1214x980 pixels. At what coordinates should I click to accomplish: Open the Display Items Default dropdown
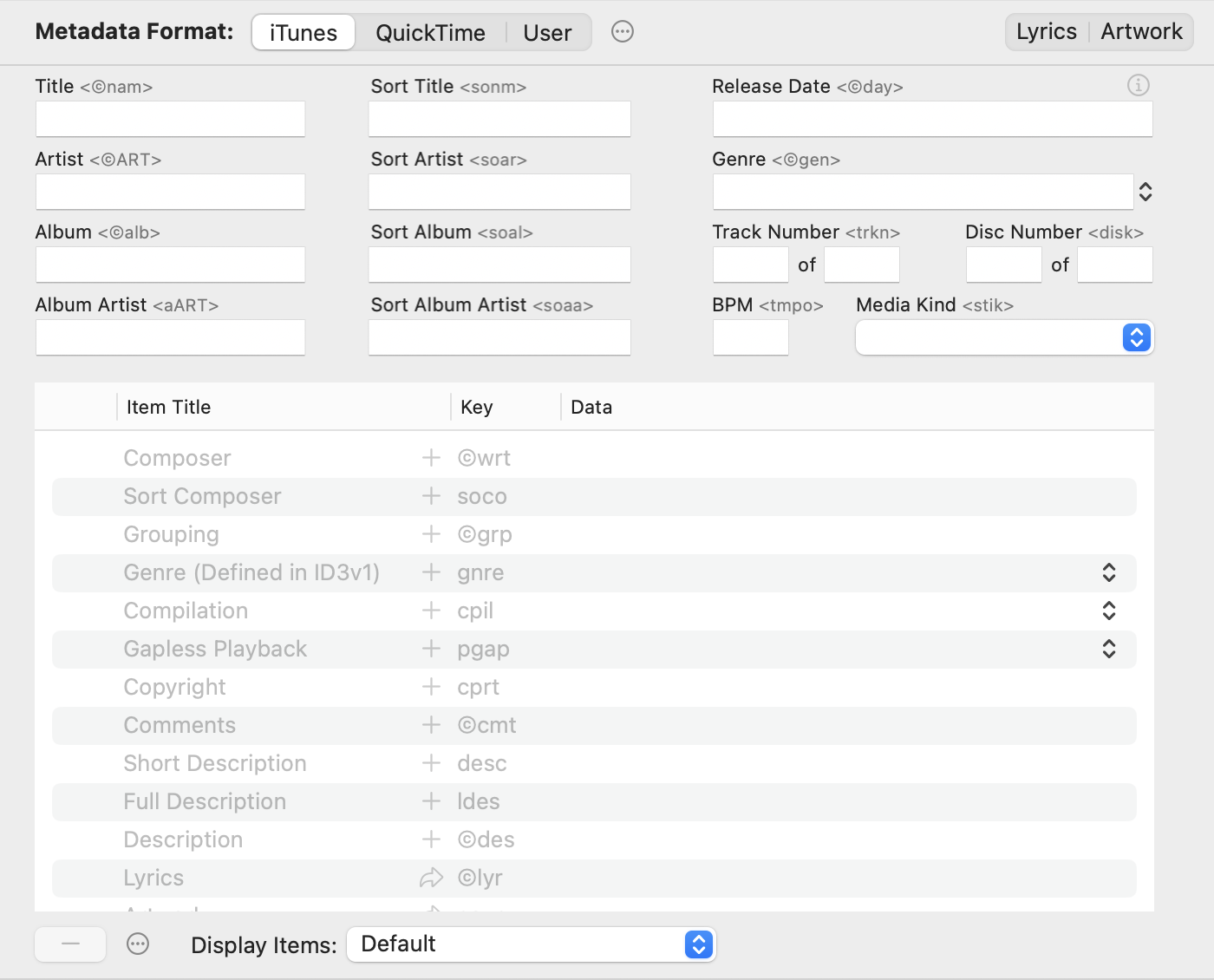click(x=531, y=944)
